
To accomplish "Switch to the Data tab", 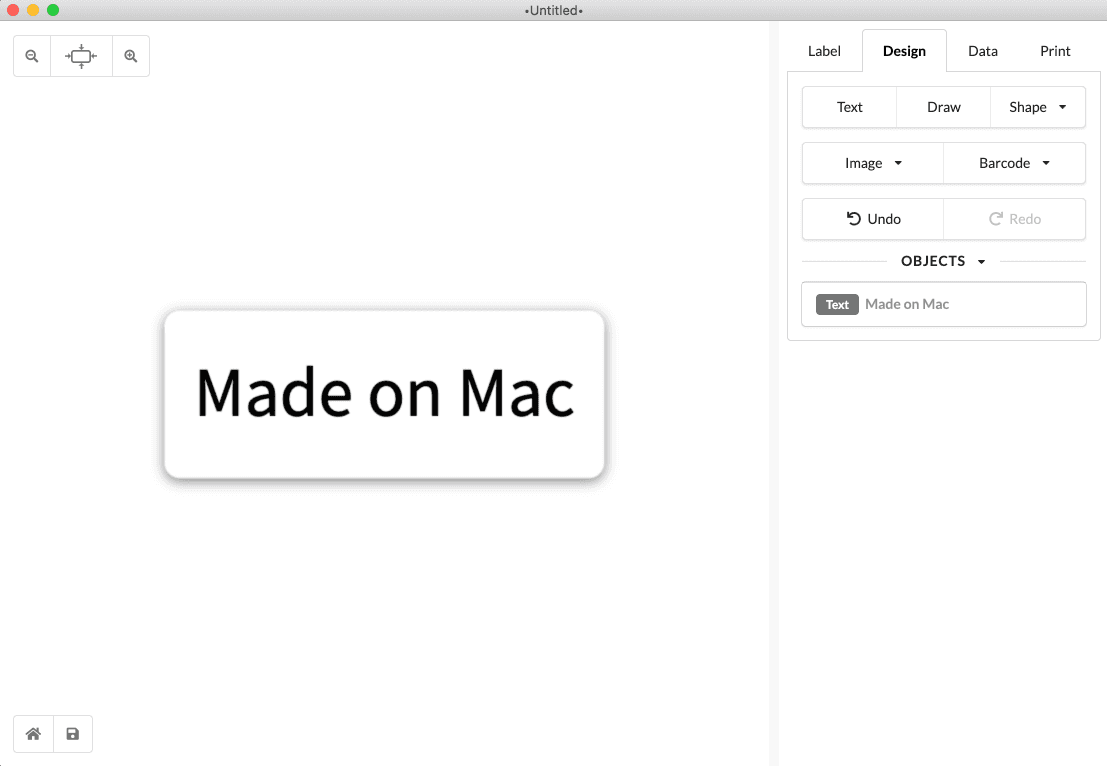I will tap(982, 50).
